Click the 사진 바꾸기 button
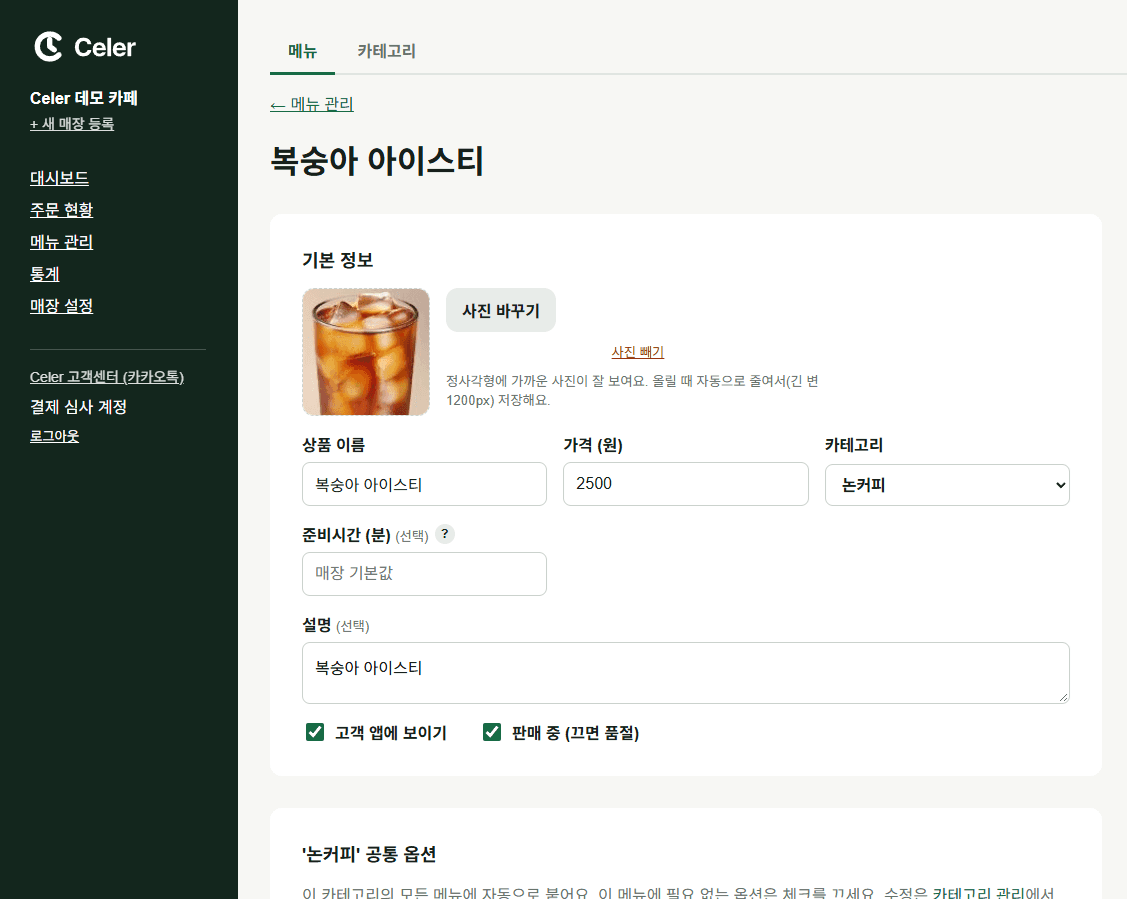Image resolution: width=1127 pixels, height=899 pixels. pos(501,310)
